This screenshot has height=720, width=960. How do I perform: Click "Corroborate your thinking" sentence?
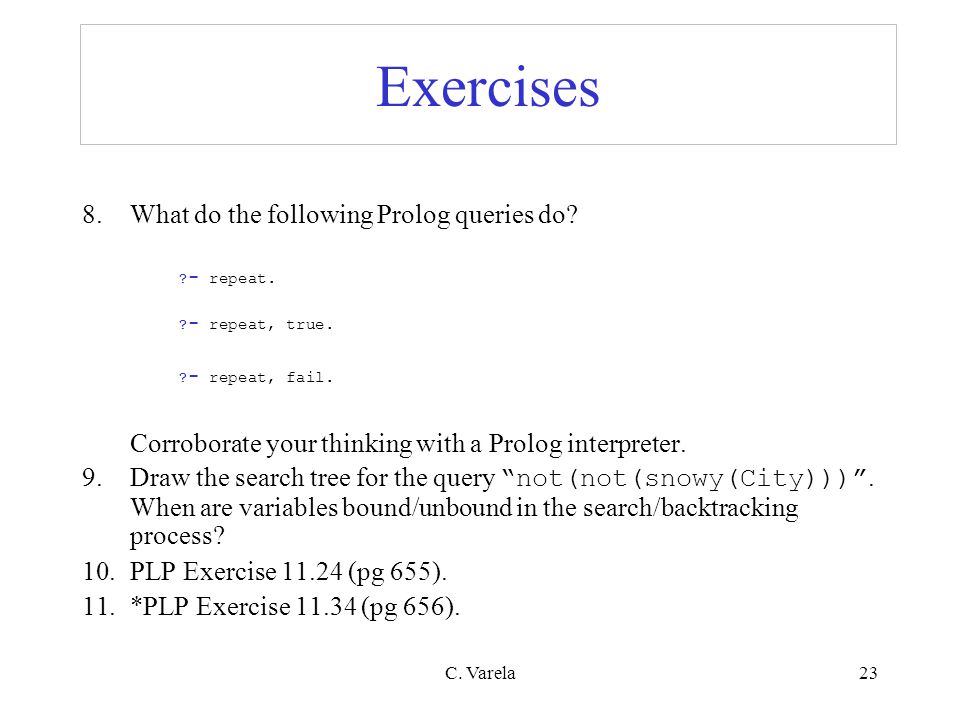tap(408, 444)
